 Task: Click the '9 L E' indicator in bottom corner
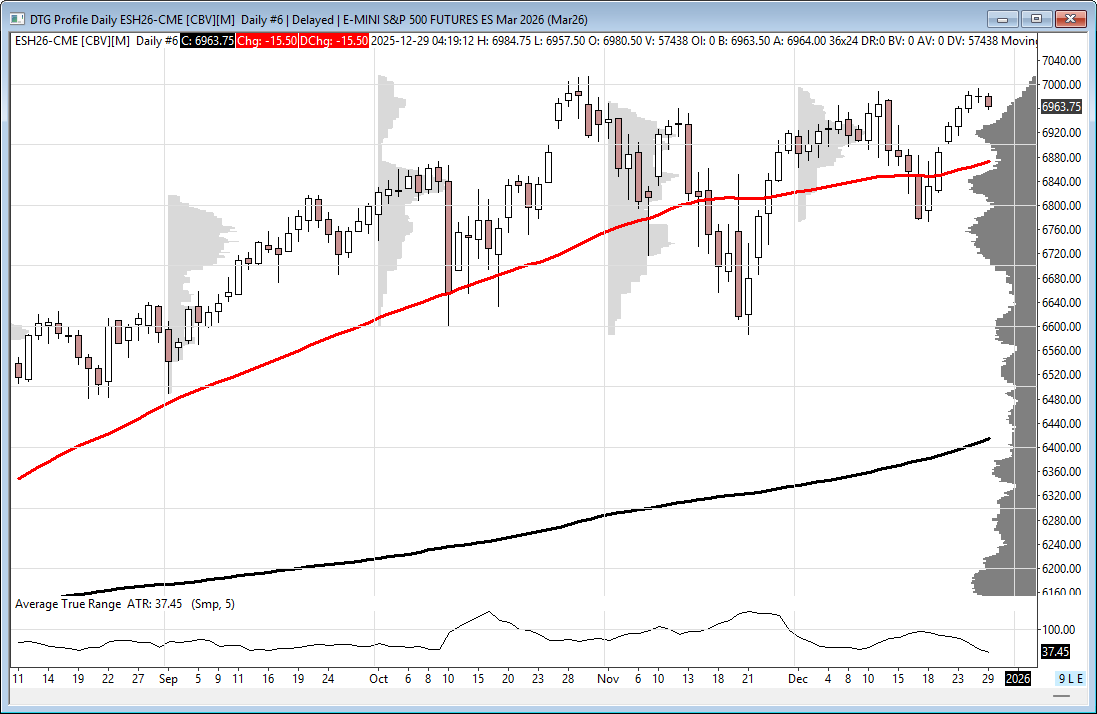point(1069,678)
